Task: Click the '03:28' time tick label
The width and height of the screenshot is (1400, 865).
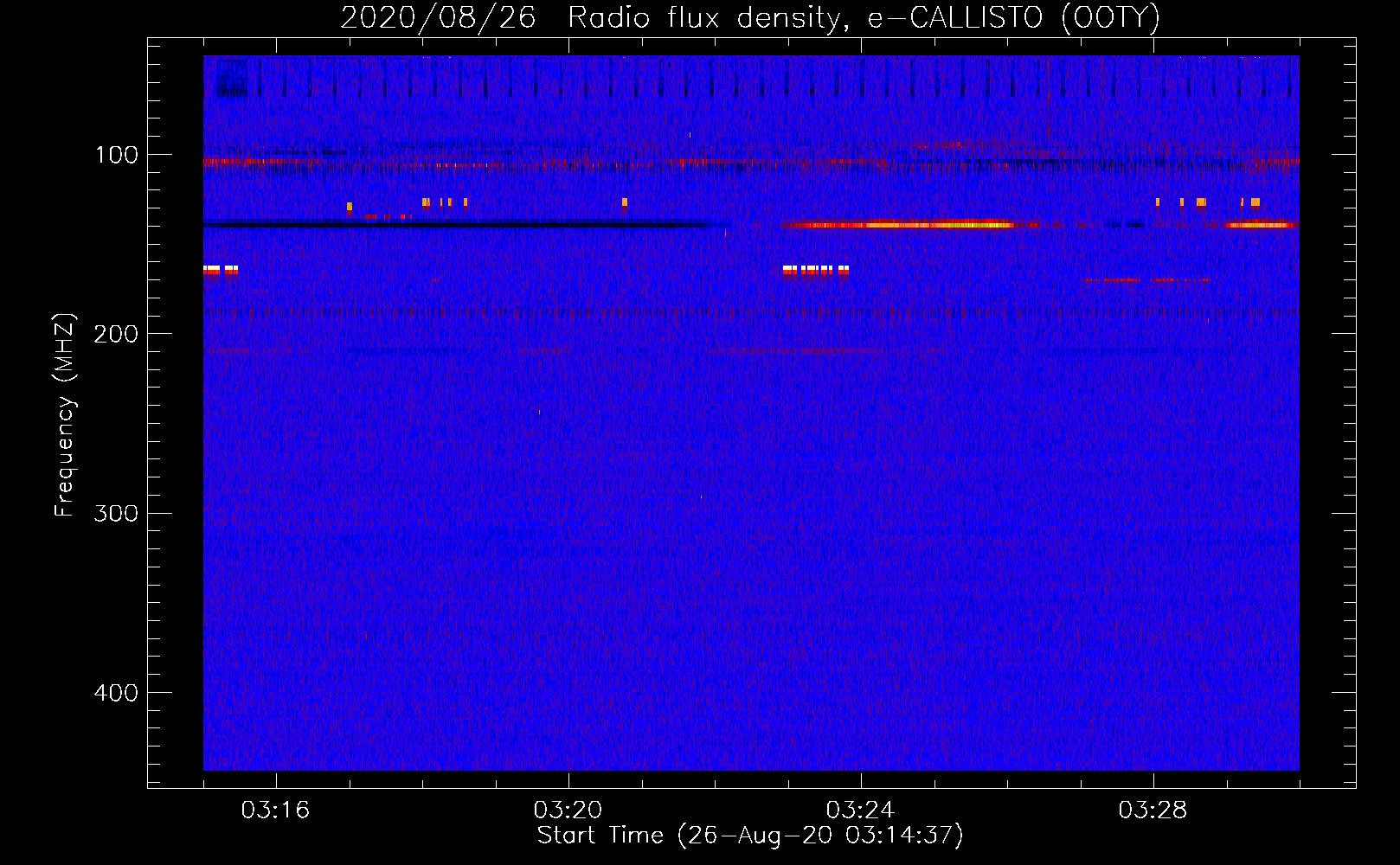Action: click(x=1153, y=811)
